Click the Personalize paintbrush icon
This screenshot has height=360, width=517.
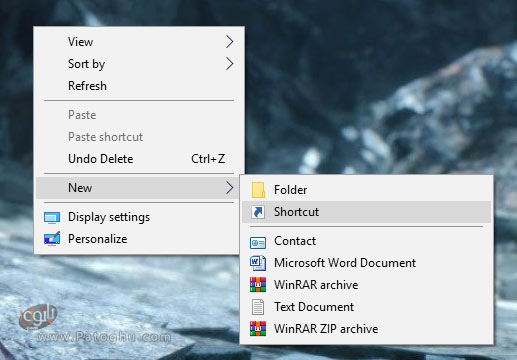tap(52, 239)
